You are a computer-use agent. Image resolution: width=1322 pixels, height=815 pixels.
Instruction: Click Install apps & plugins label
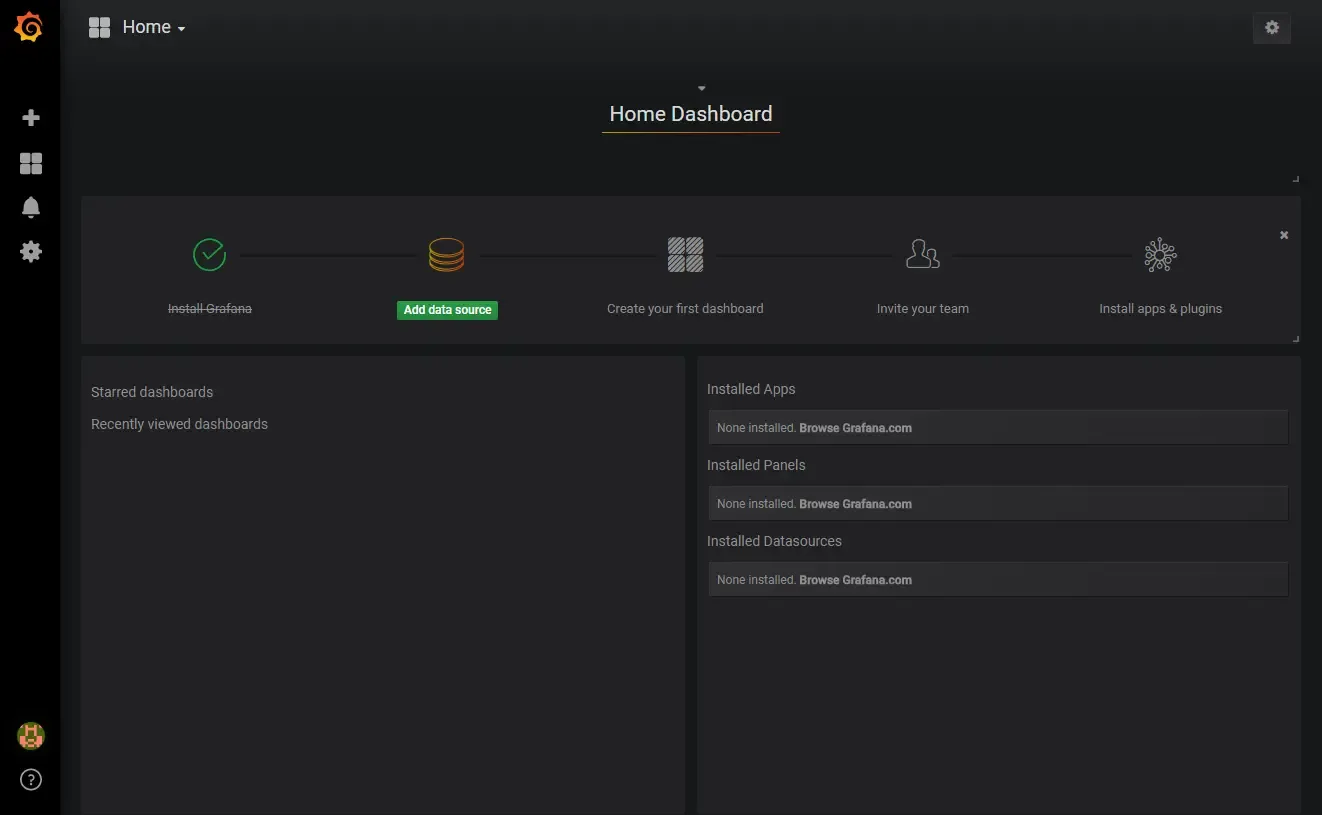pos(1161,309)
